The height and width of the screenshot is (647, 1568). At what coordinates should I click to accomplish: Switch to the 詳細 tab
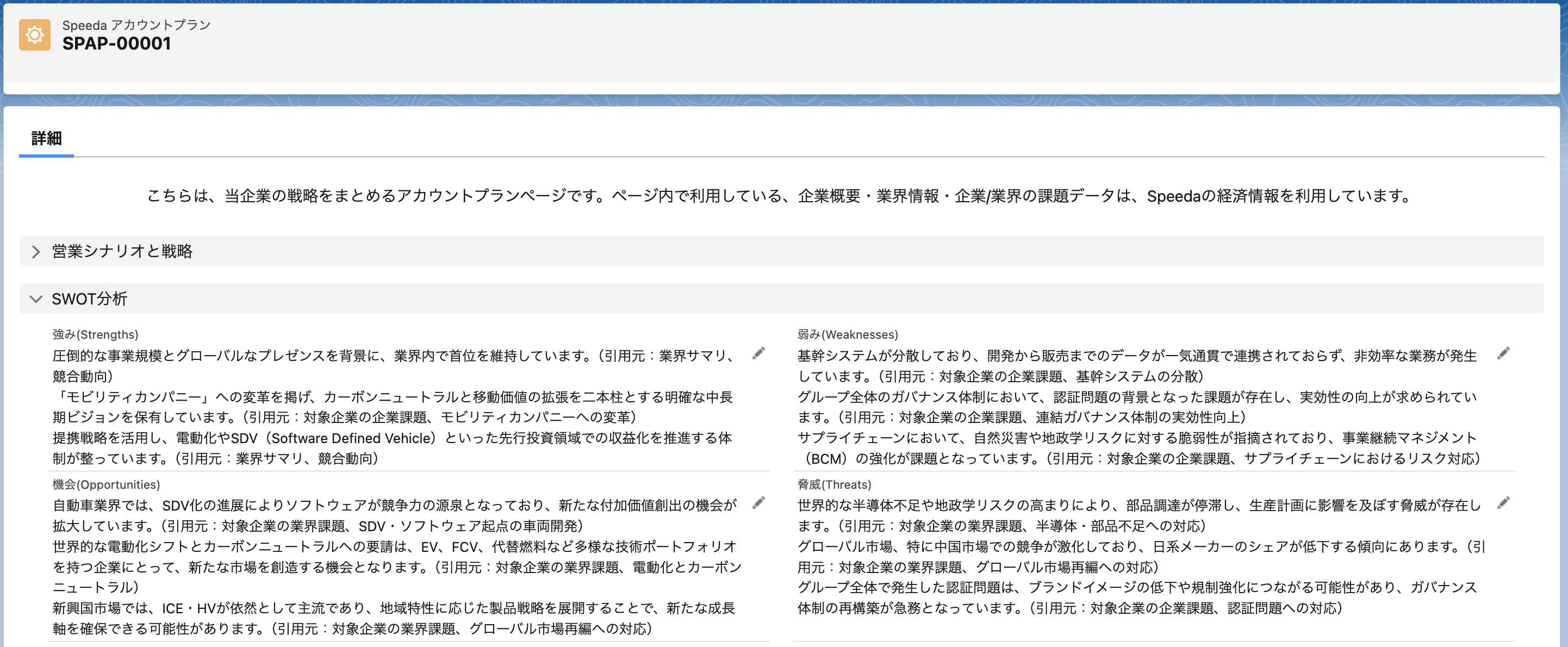pyautogui.click(x=46, y=139)
